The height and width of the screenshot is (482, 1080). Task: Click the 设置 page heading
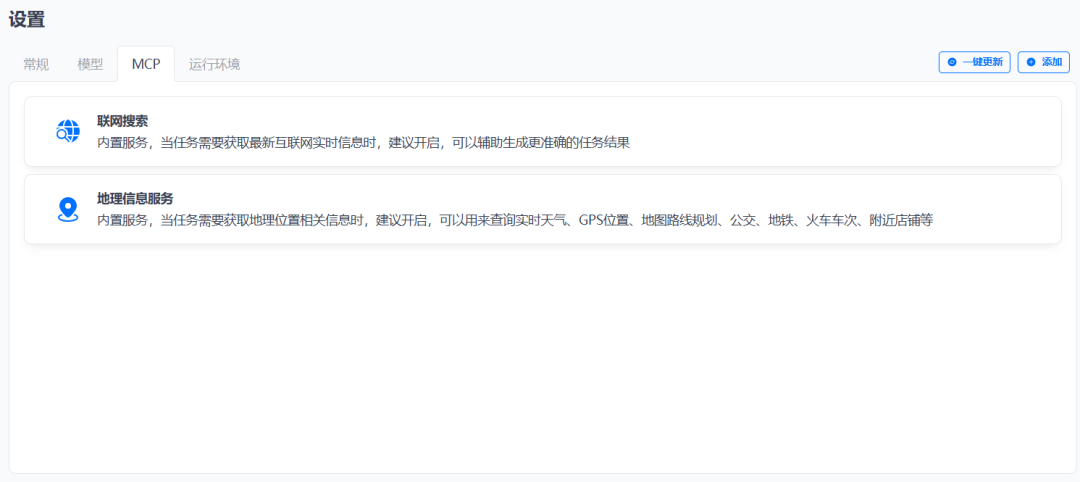(x=27, y=19)
